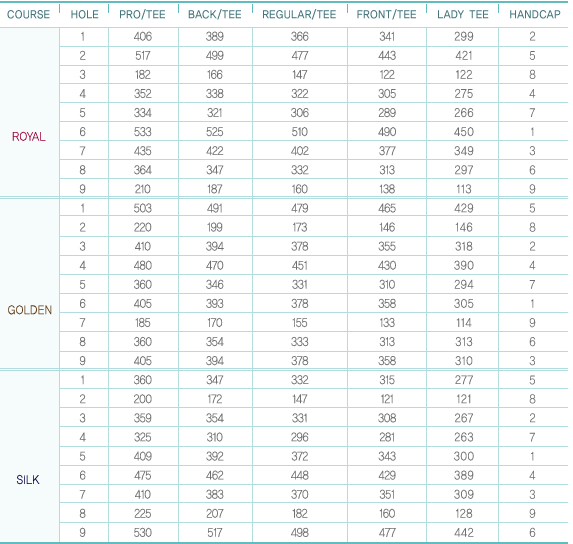
Task: Click Royal hole 2 Back/Tee value 499
Action: click(215, 56)
